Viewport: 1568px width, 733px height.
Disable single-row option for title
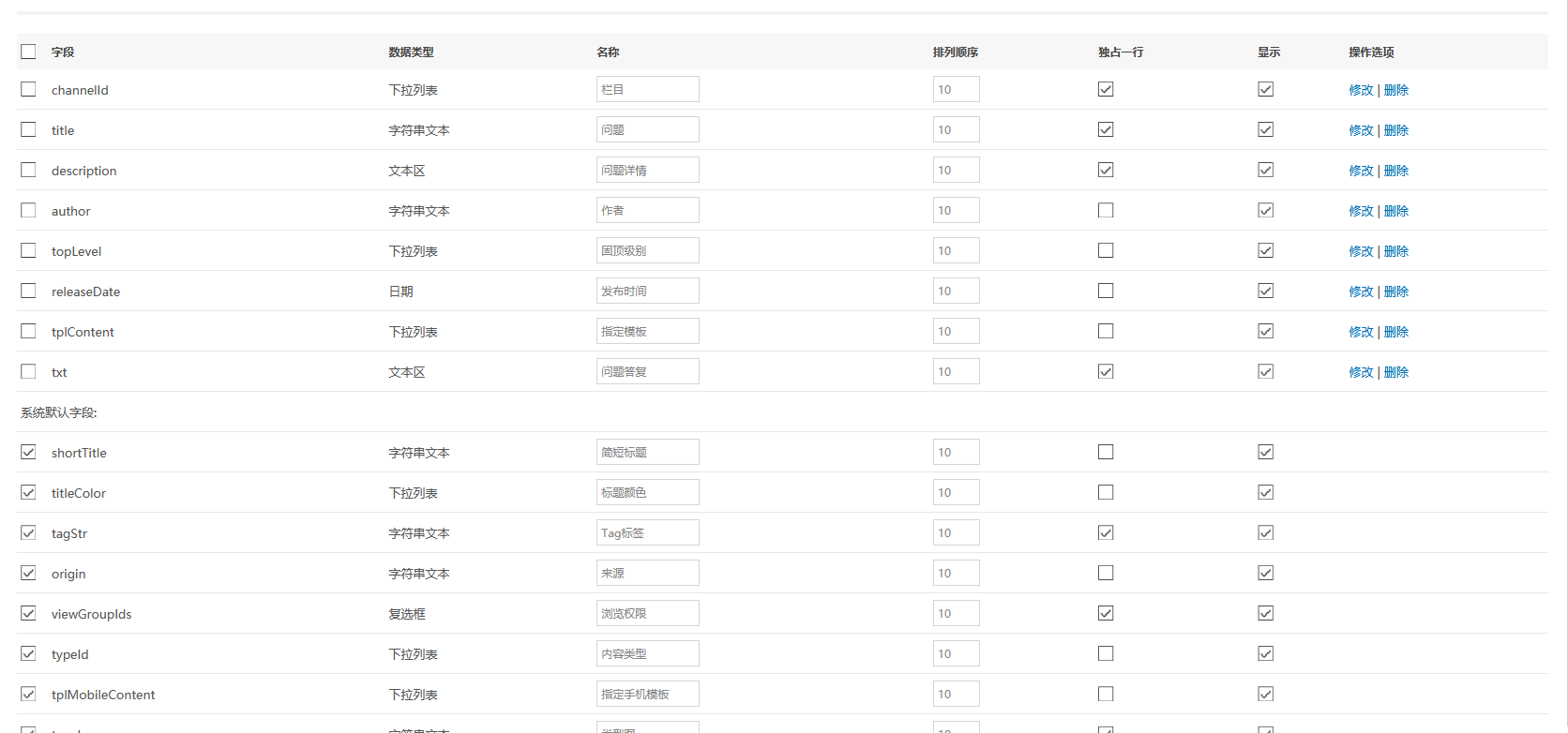[x=1106, y=129]
